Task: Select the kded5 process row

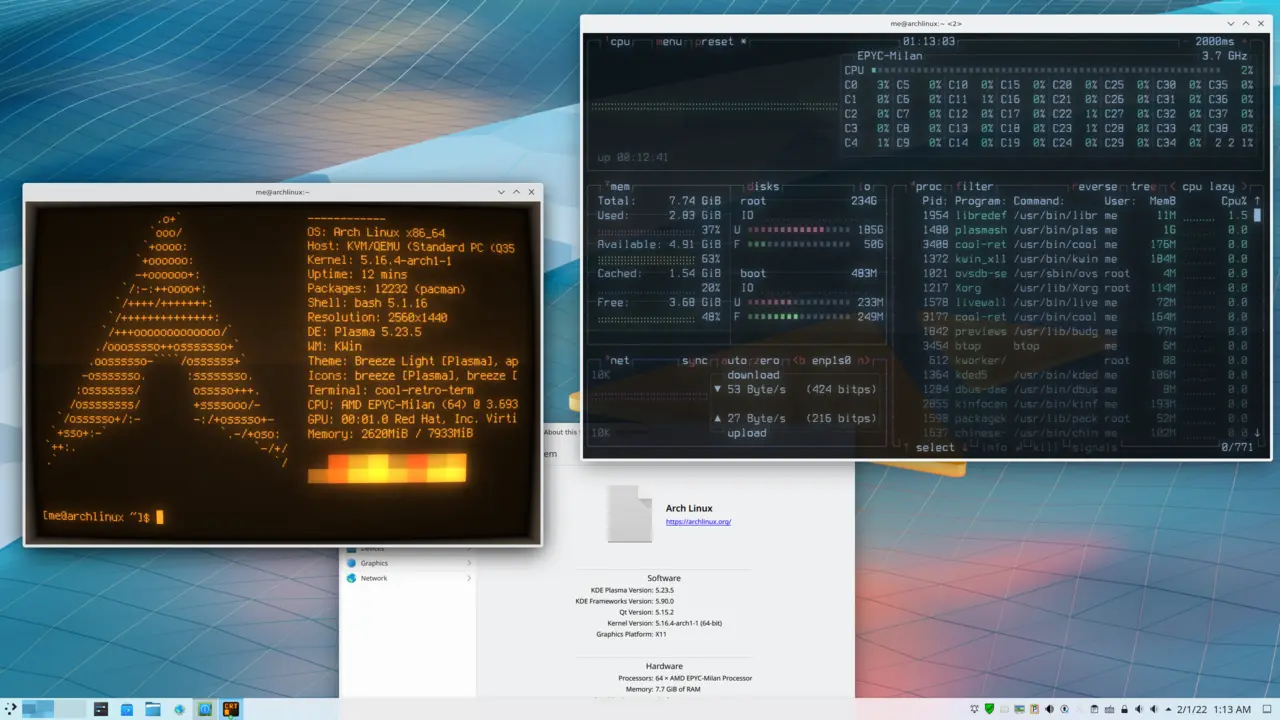Action: pos(1085,375)
